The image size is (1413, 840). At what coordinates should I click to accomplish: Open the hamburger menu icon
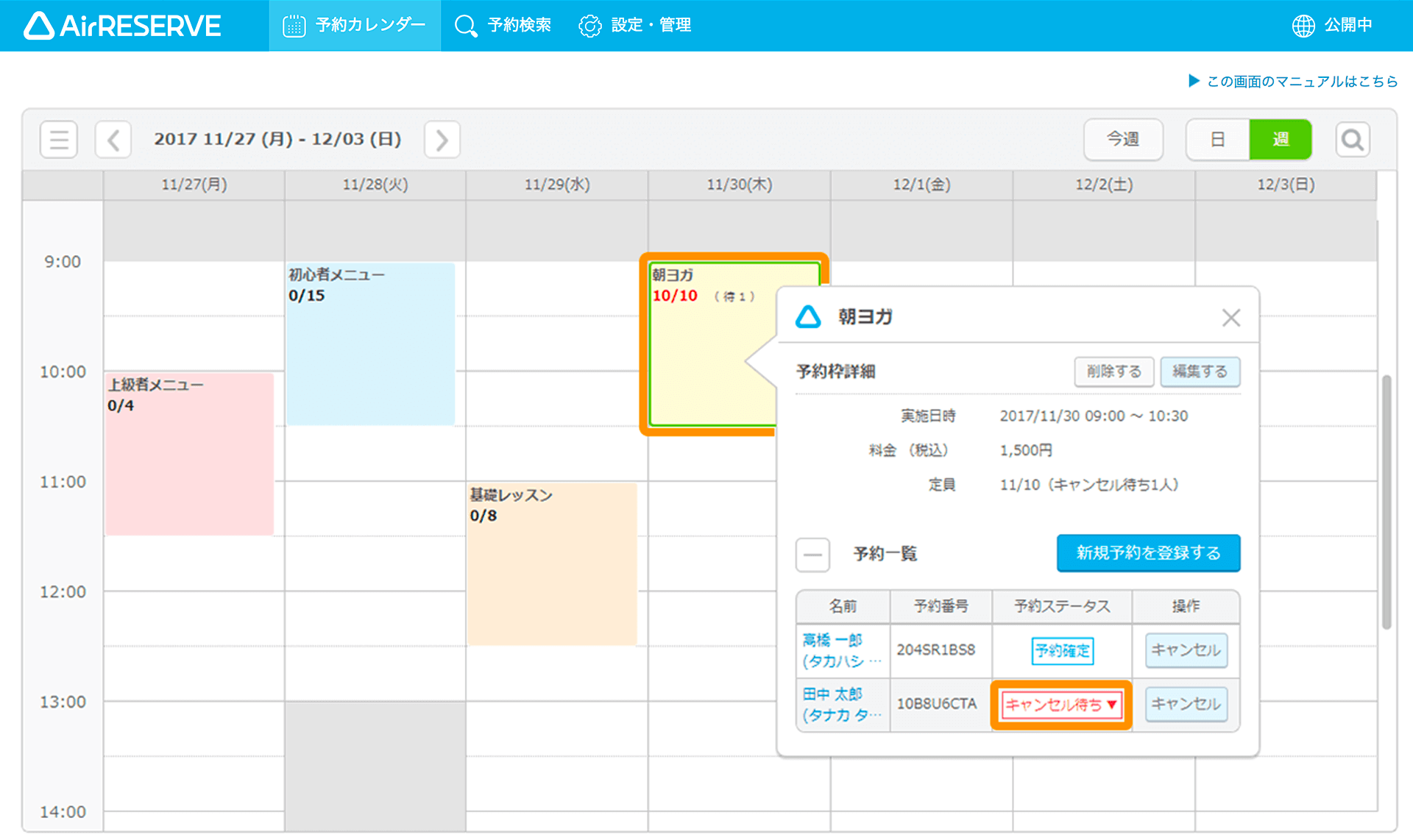point(59,139)
